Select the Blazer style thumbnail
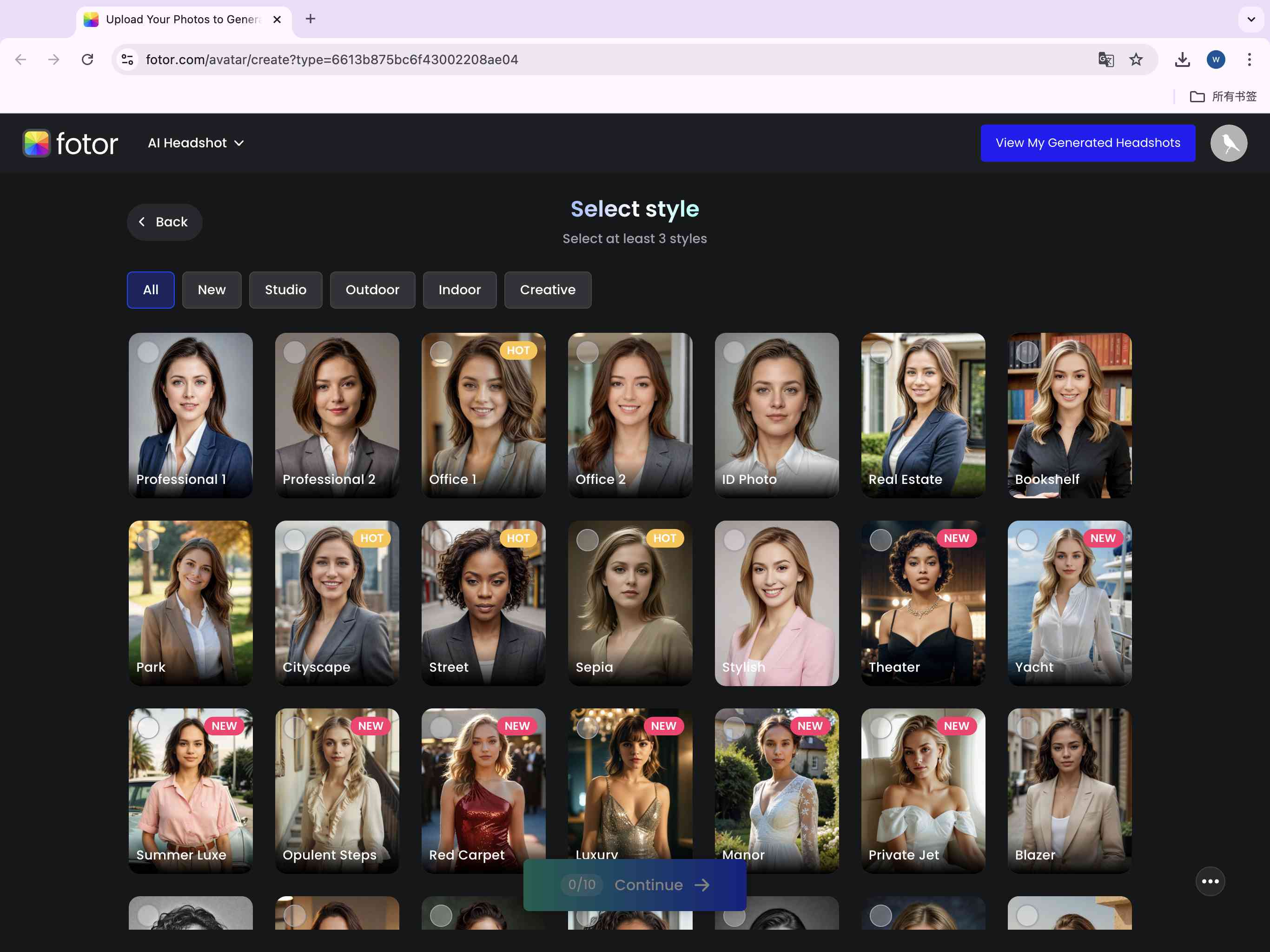The height and width of the screenshot is (952, 1270). pos(1069,791)
